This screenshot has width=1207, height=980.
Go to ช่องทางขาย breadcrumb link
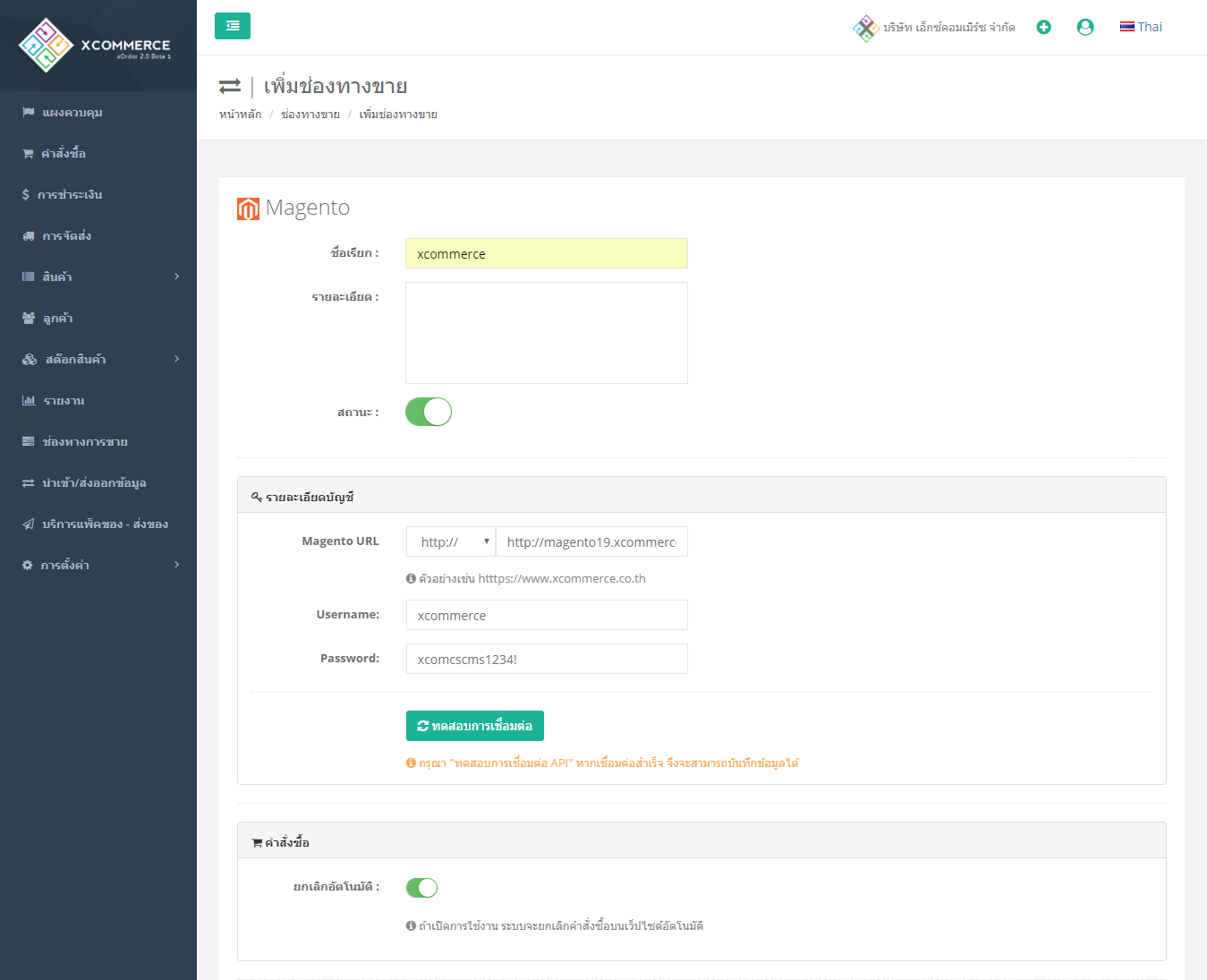pyautogui.click(x=310, y=114)
